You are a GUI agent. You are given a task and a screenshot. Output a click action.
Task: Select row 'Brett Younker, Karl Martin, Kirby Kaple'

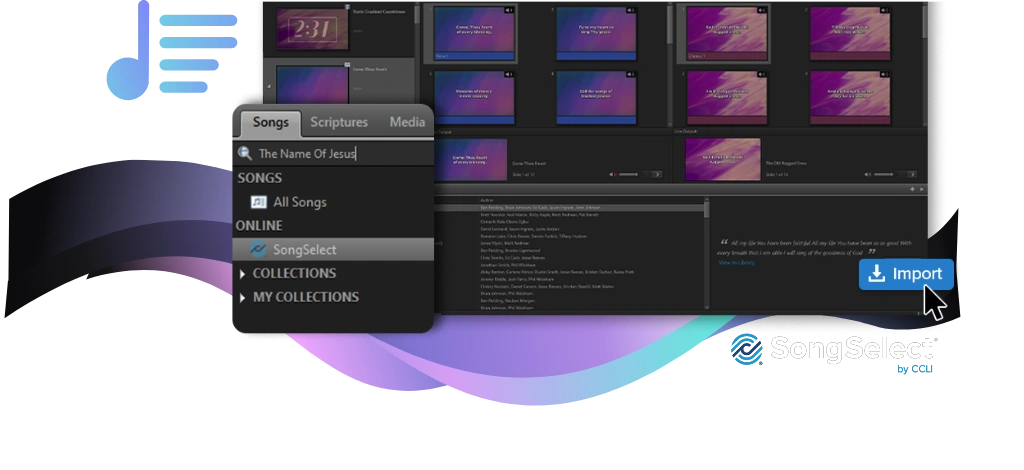pyautogui.click(x=571, y=215)
